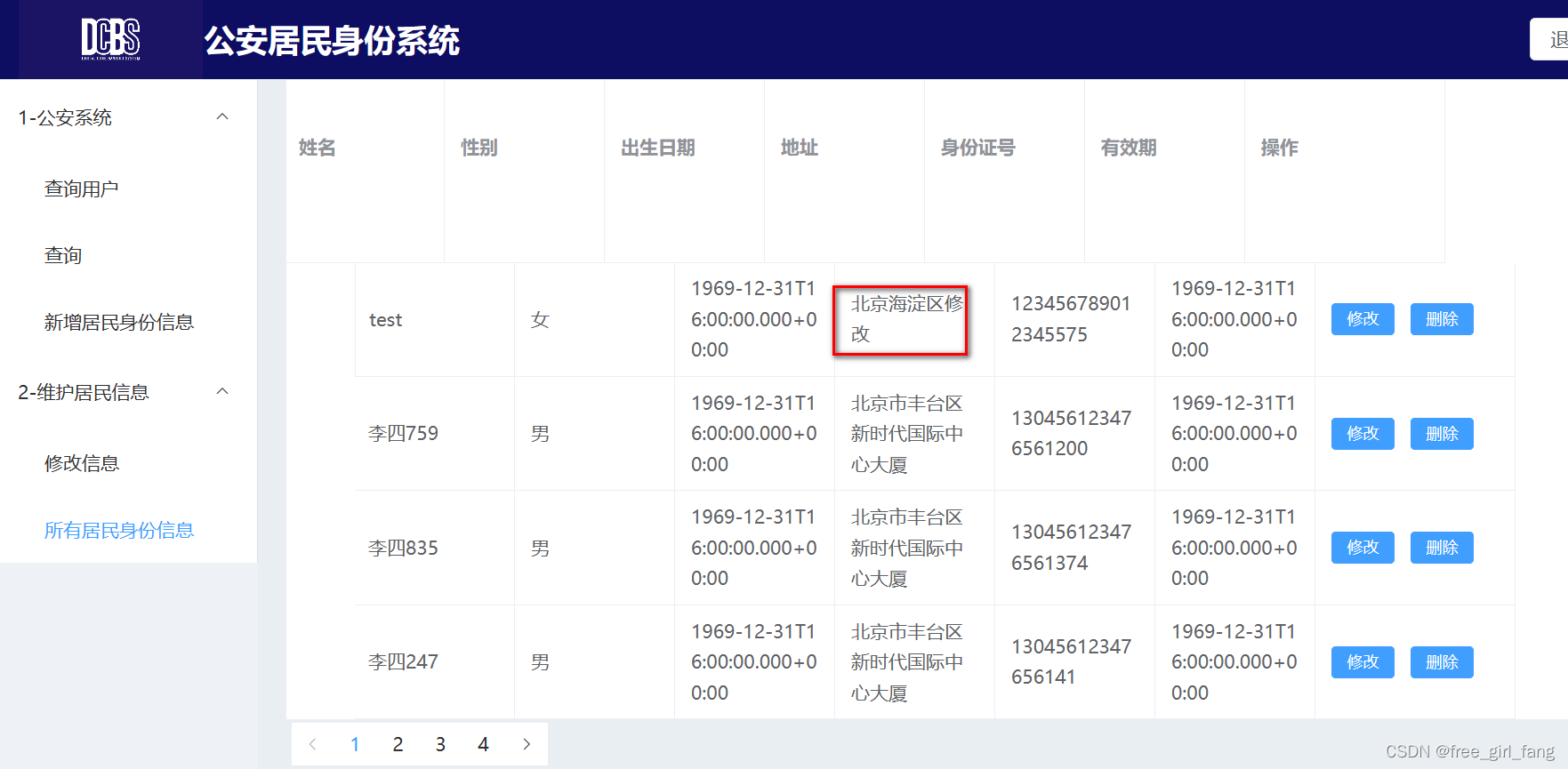Click the 身份证号 column header

[x=977, y=148]
